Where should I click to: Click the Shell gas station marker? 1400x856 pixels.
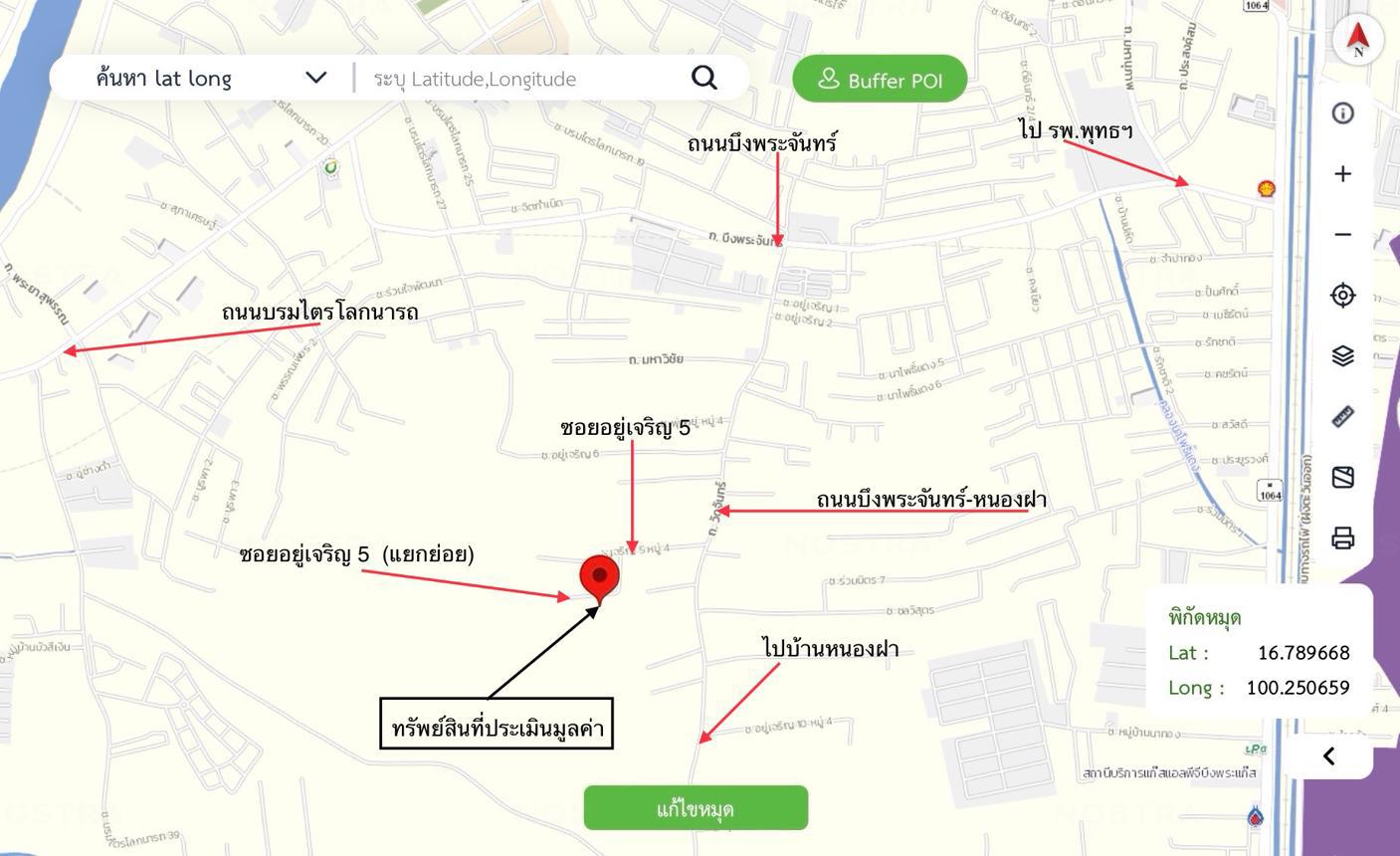coord(1266,188)
